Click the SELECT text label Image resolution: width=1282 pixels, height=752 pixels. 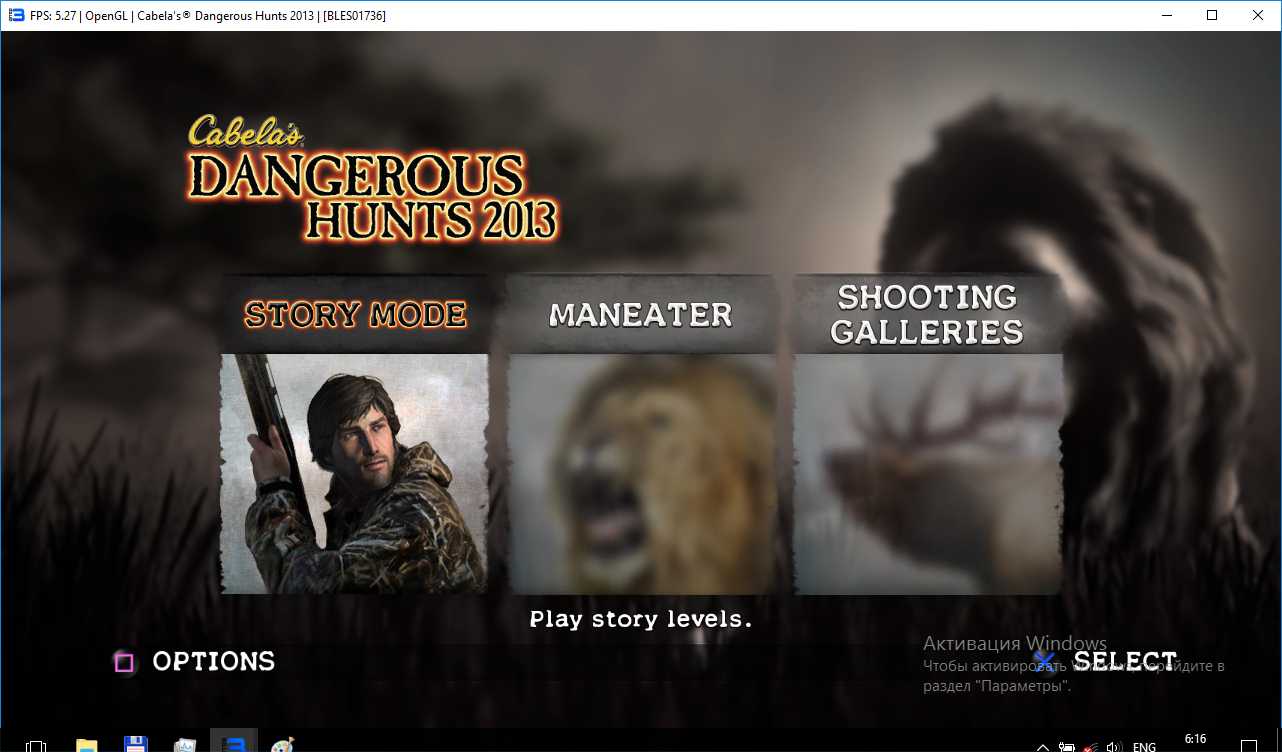(x=1125, y=662)
